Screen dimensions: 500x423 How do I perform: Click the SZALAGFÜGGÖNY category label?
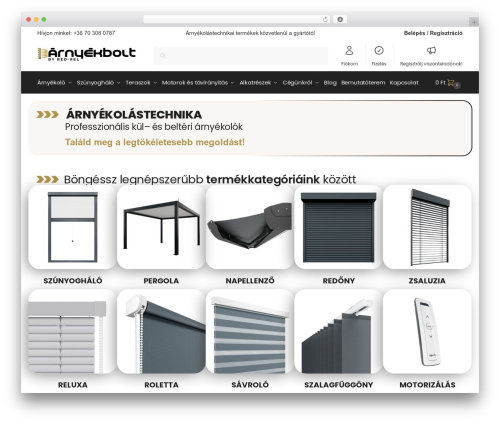(339, 385)
